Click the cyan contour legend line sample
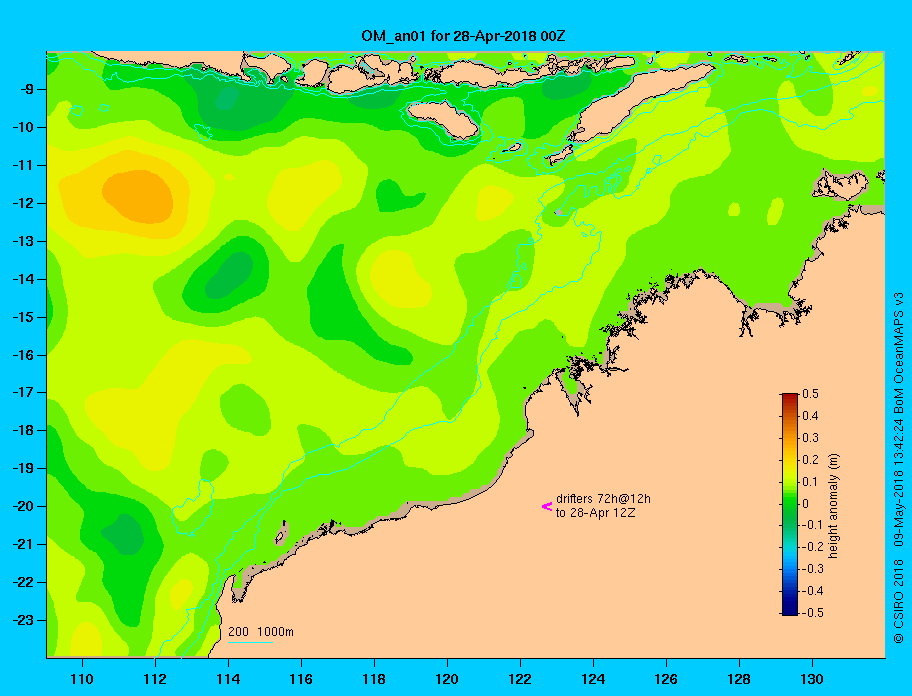The height and width of the screenshot is (696, 912). click(x=251, y=642)
